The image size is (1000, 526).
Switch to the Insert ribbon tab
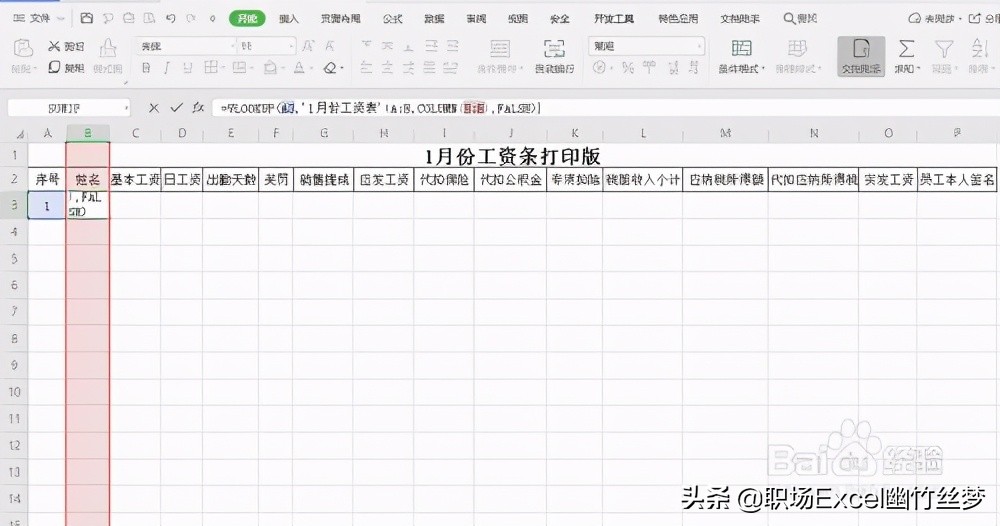pos(289,18)
